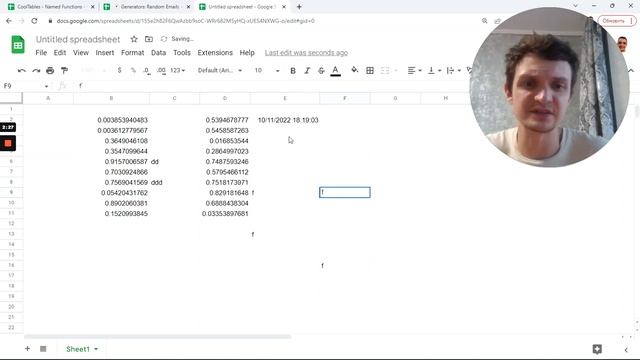Select cell containing 0.003853940483

(111, 120)
